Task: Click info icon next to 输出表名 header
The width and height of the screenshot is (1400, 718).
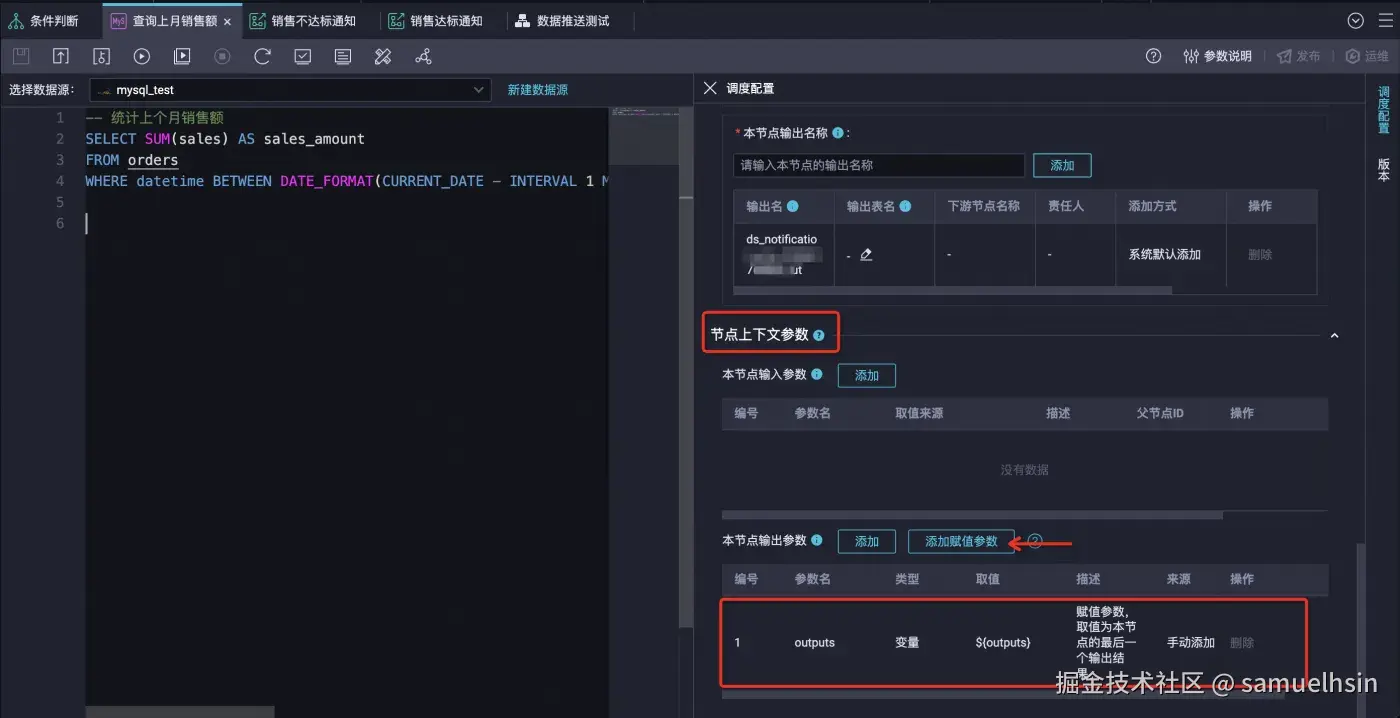Action: pyautogui.click(x=905, y=206)
